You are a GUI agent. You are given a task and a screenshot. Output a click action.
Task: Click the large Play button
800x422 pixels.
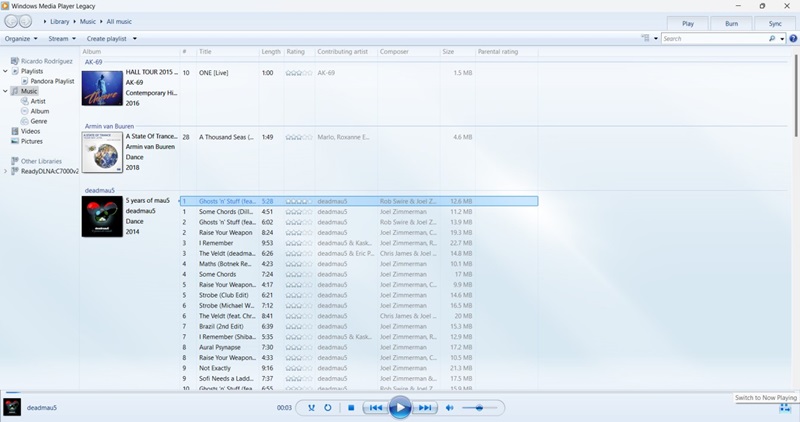click(400, 408)
